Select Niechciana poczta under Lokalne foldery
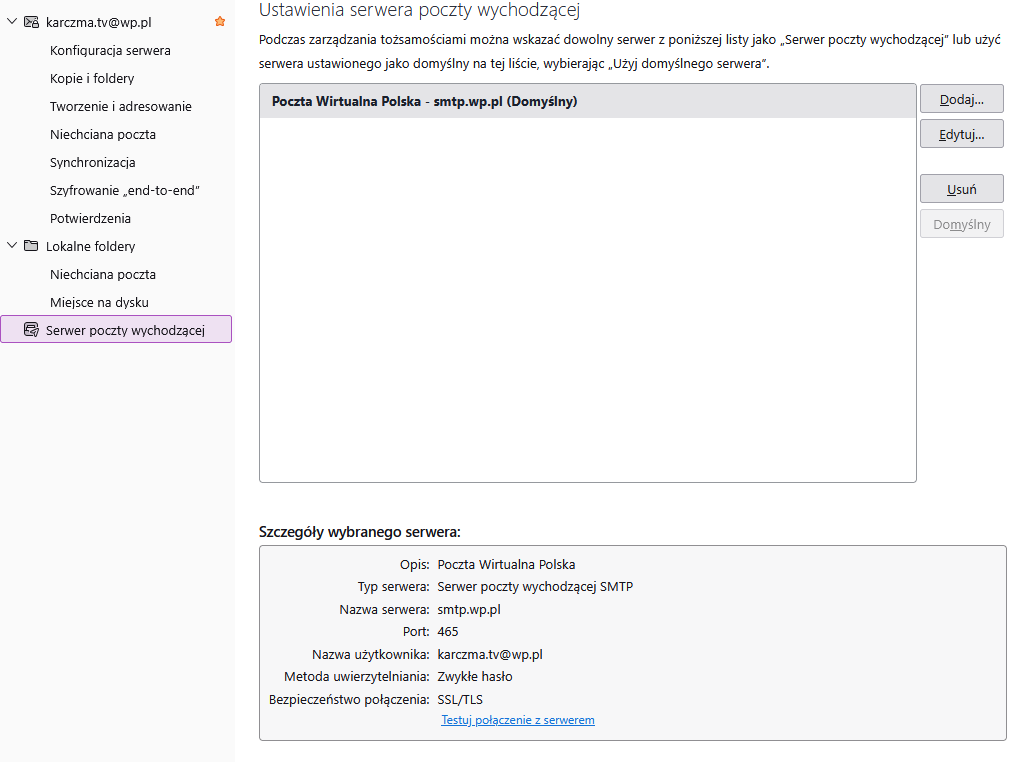The image size is (1031, 762). click(103, 274)
